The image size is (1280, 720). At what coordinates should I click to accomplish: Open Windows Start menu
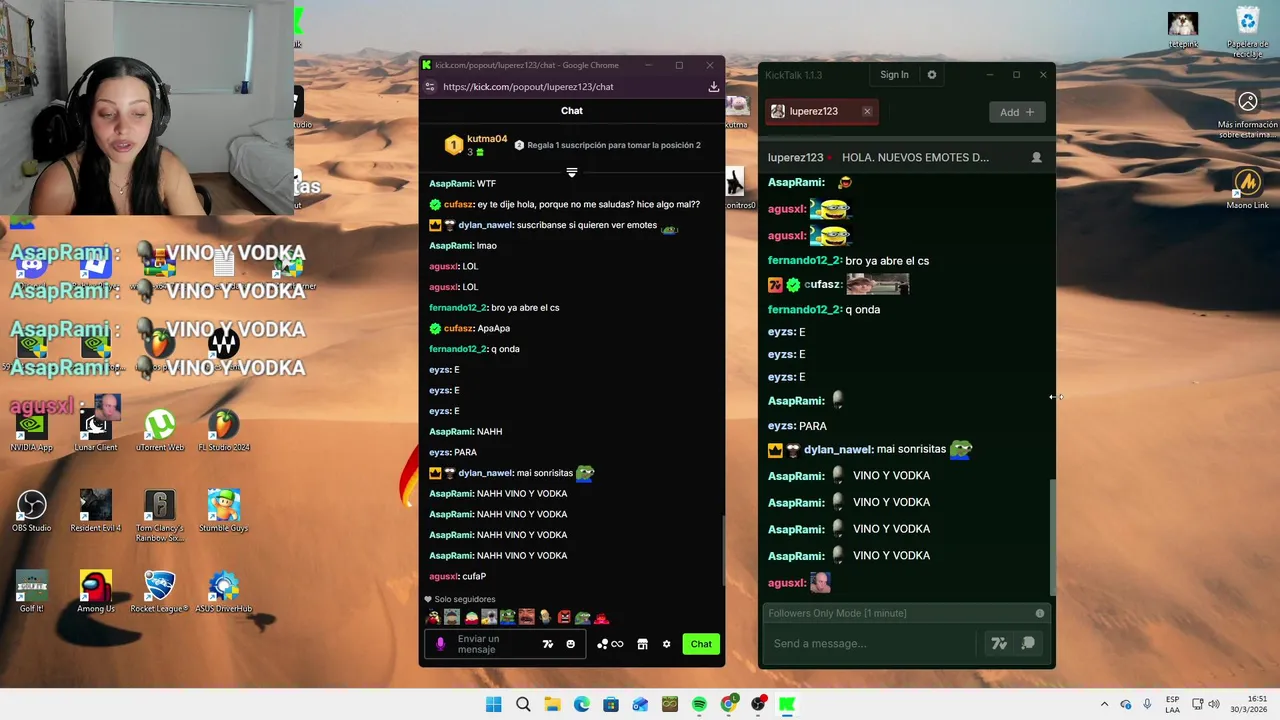(x=494, y=704)
